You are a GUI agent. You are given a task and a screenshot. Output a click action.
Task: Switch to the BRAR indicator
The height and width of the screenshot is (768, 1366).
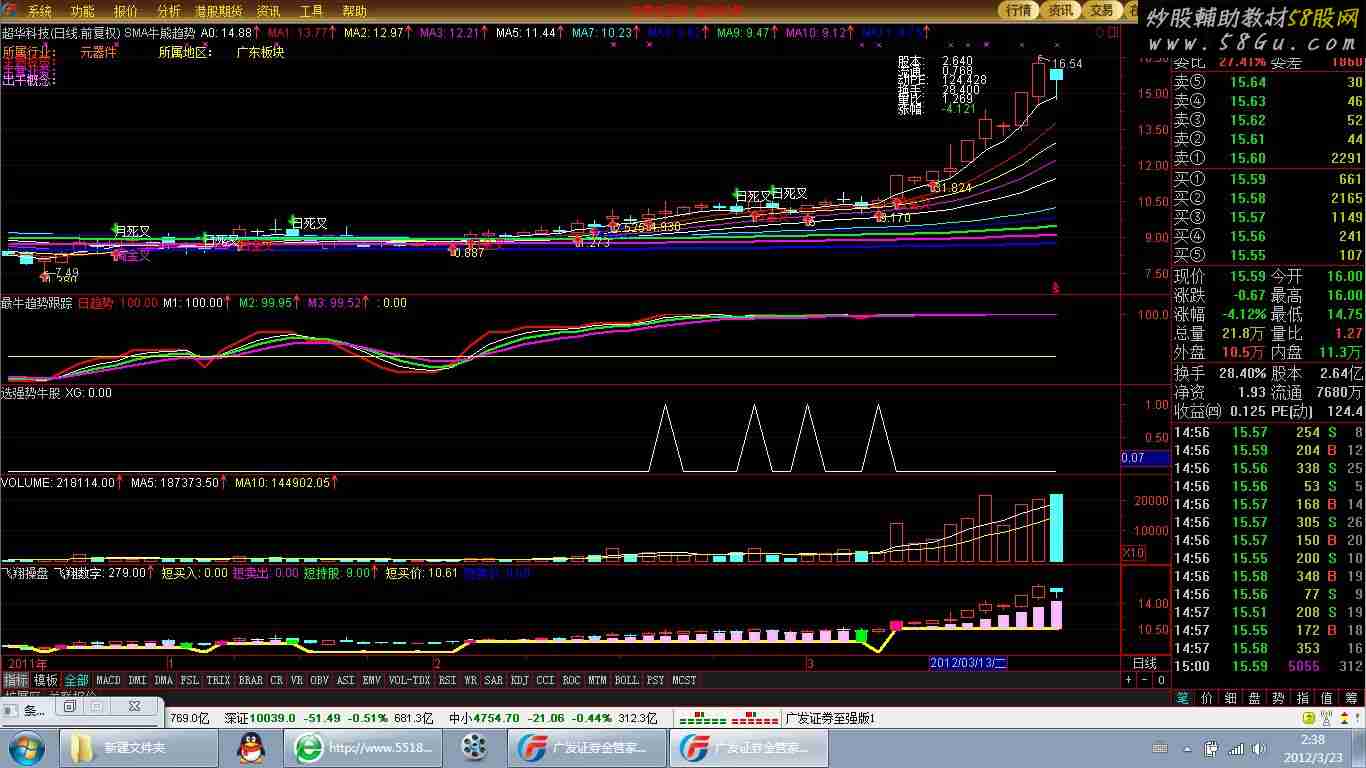click(x=251, y=680)
